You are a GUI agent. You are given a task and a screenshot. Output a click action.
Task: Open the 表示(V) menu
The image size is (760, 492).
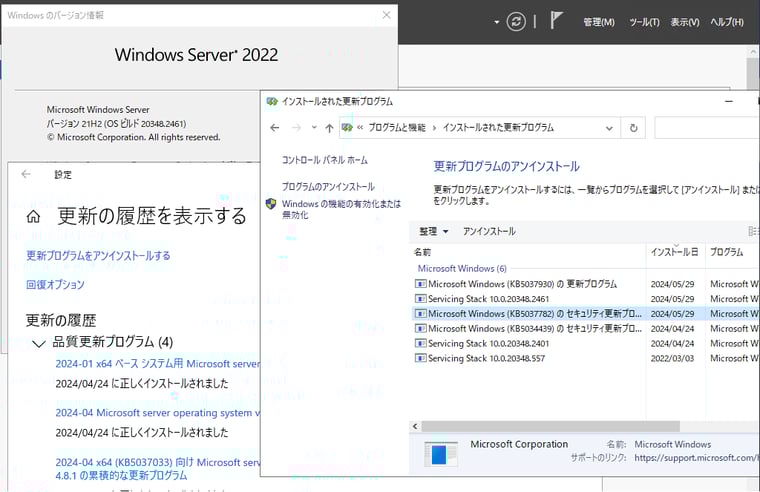(685, 22)
